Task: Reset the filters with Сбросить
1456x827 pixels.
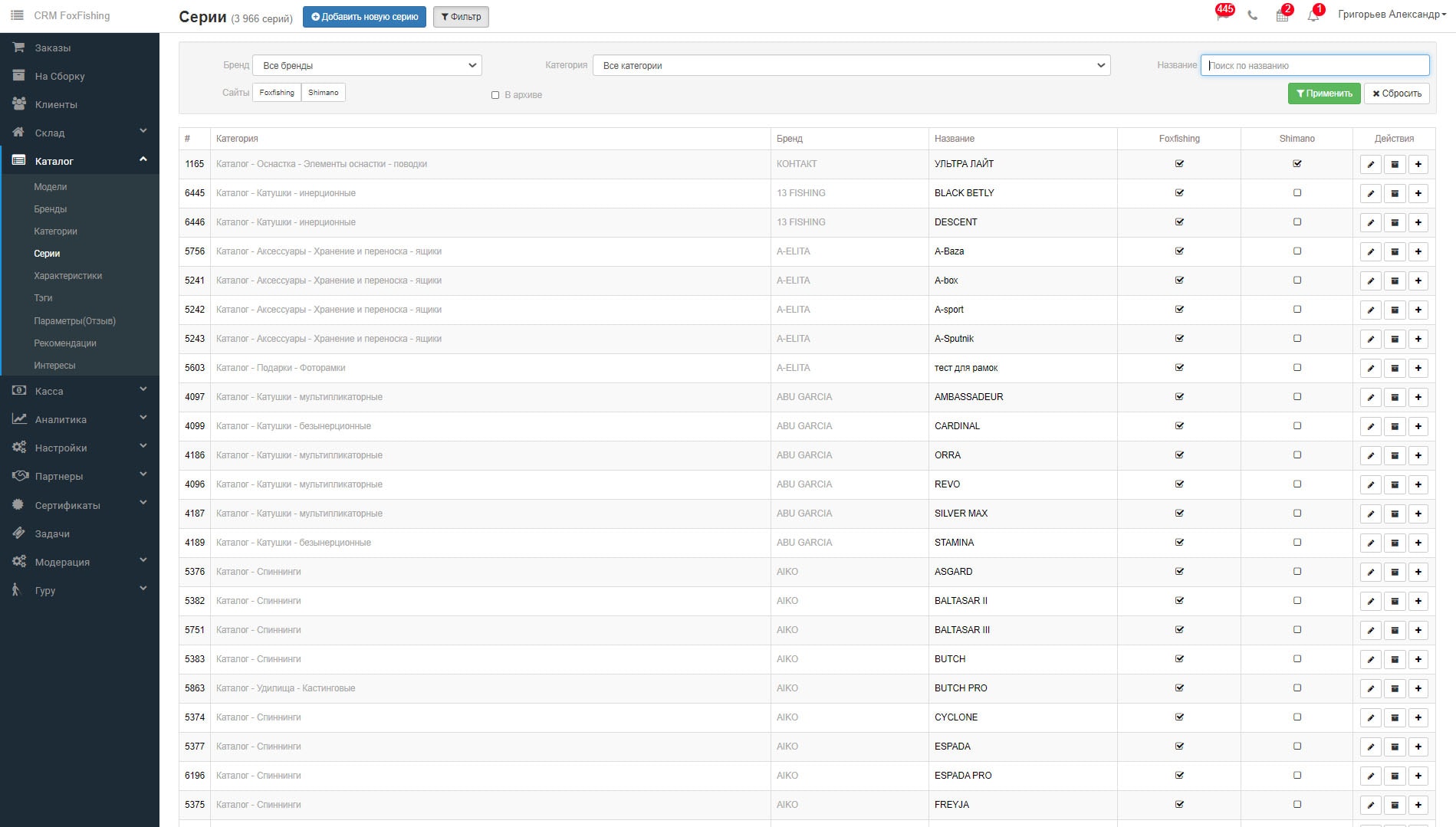Action: tap(1397, 94)
